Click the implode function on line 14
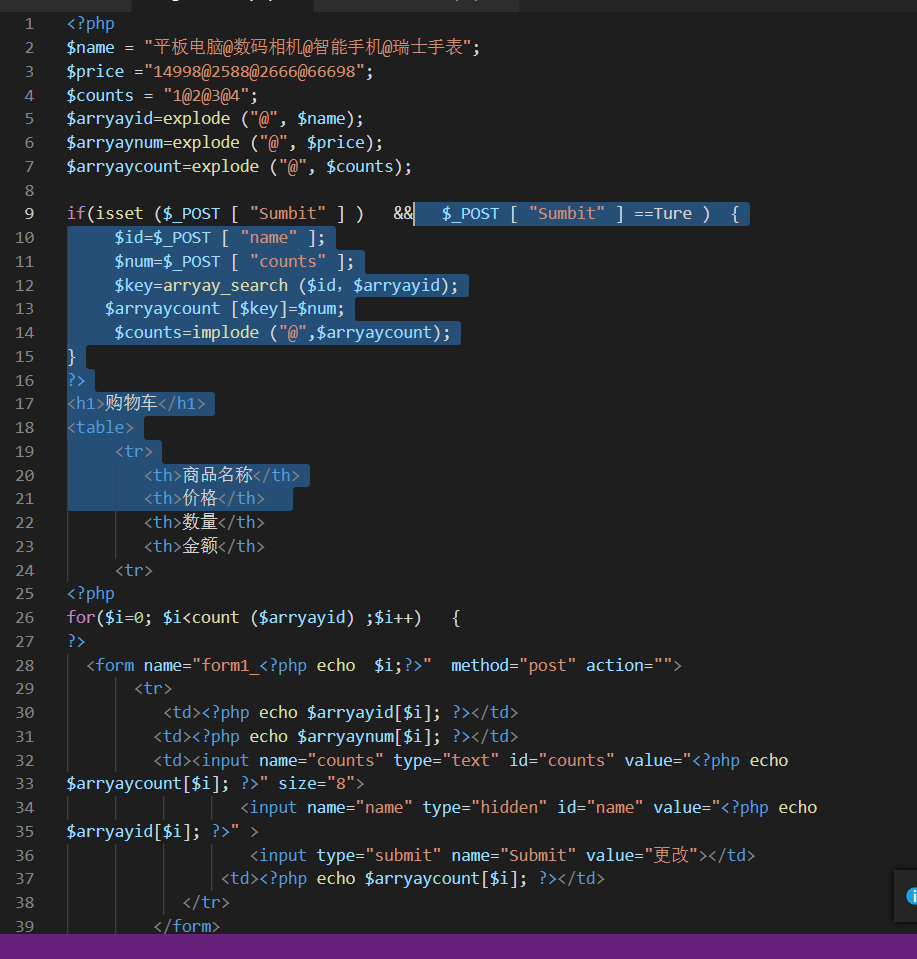The width and height of the screenshot is (917, 959). point(225,332)
